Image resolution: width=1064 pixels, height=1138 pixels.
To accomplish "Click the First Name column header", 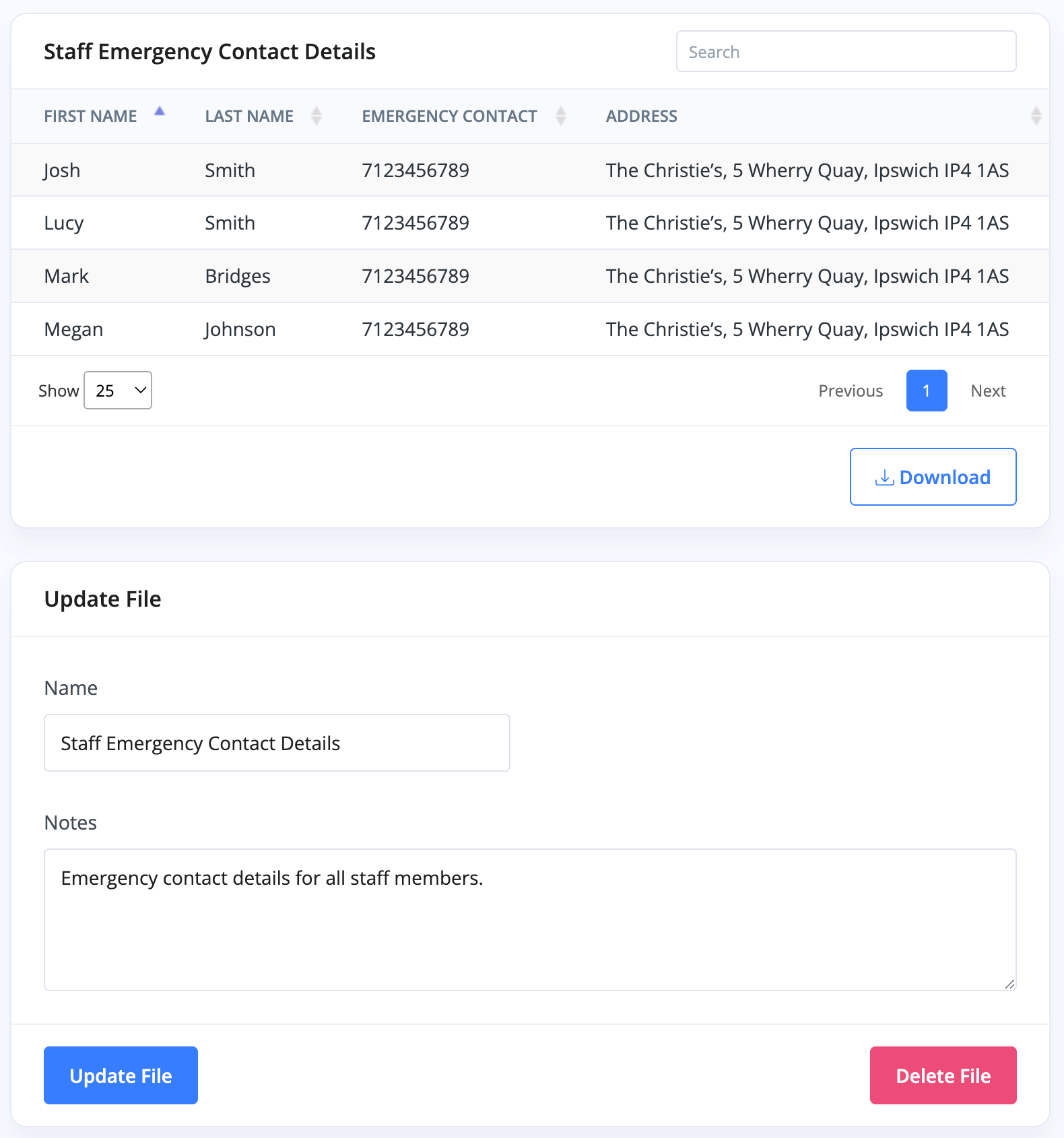I will click(x=90, y=116).
